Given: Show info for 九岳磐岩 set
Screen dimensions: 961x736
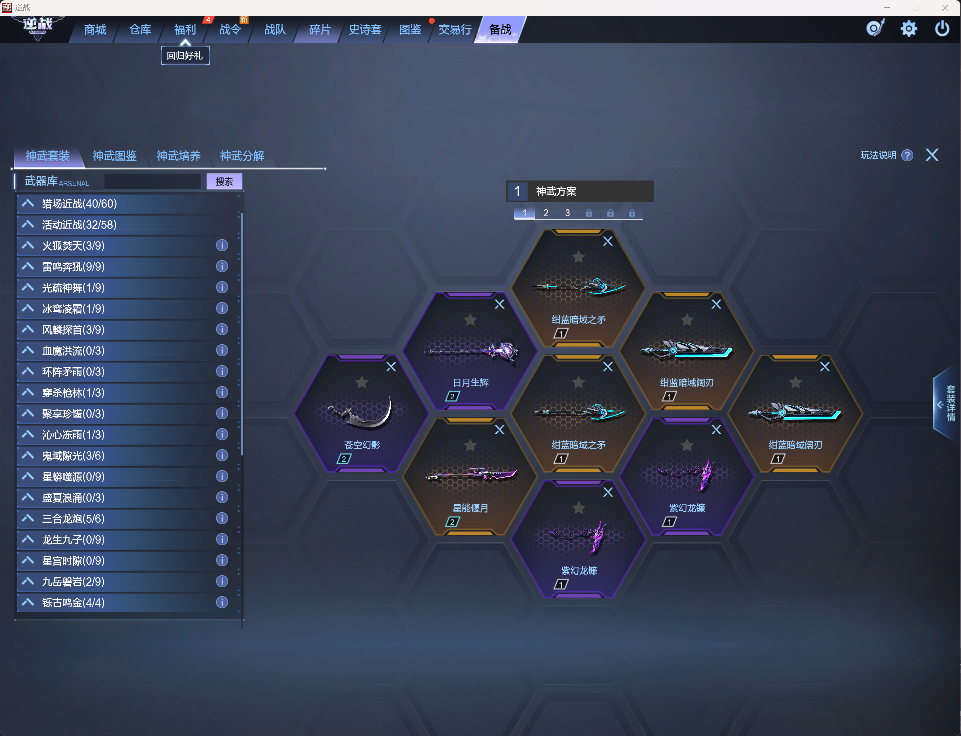Looking at the screenshot, I should 222,581.
